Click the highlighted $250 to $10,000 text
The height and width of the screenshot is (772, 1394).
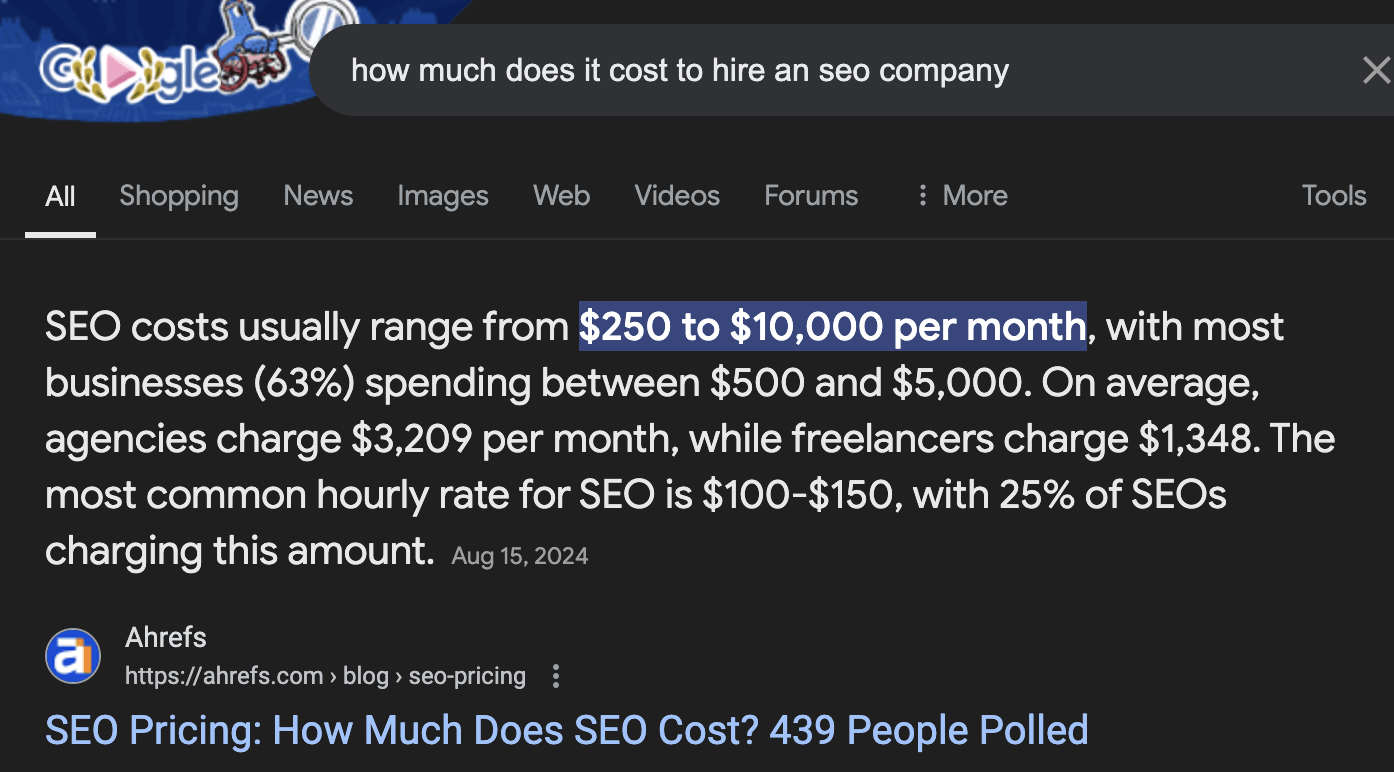point(833,326)
